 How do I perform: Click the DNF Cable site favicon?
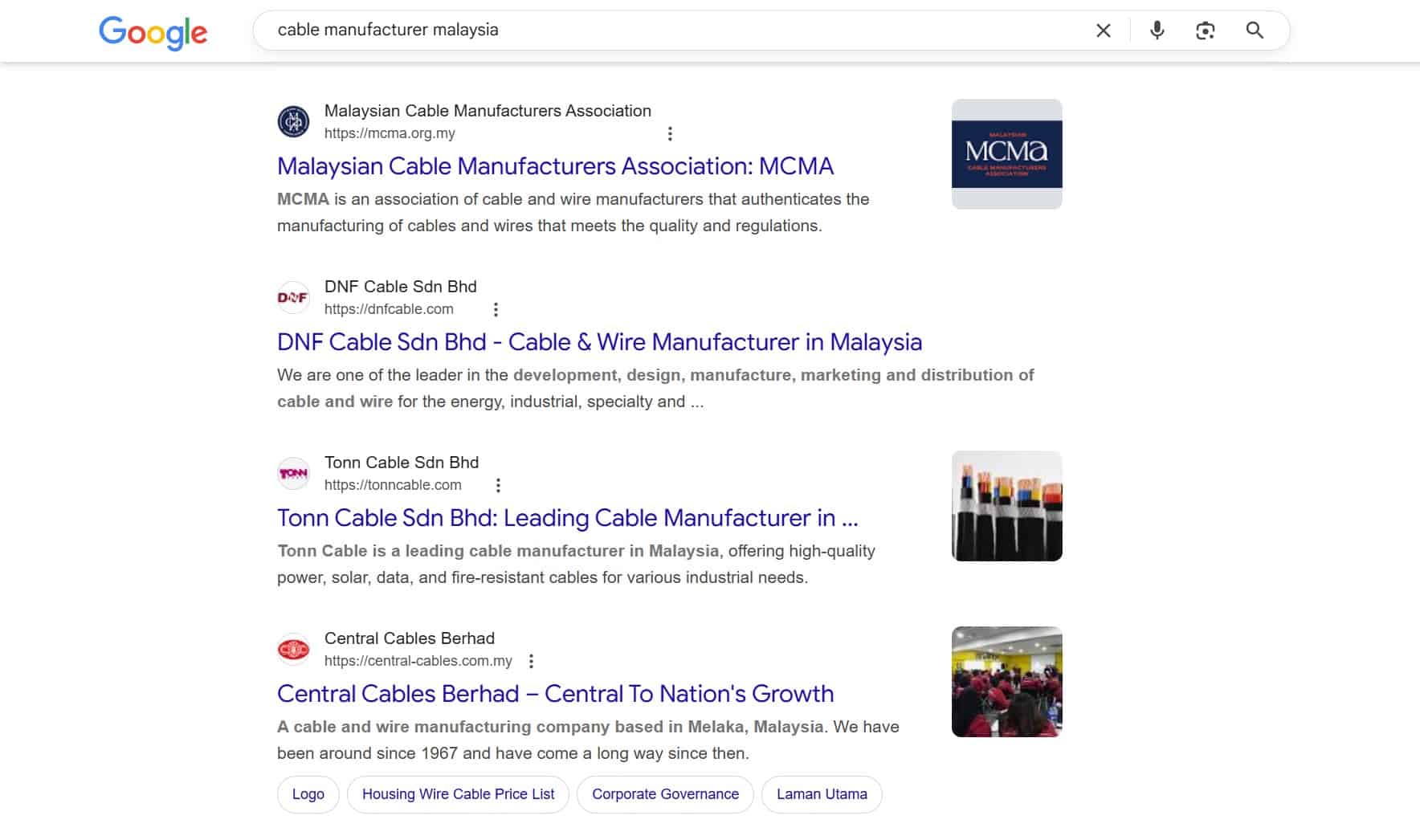(293, 298)
